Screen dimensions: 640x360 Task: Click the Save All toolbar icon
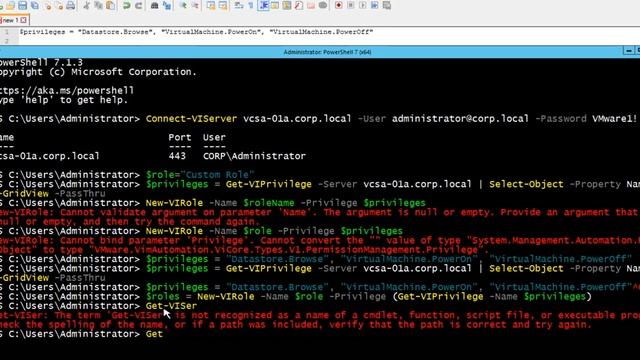35,5
